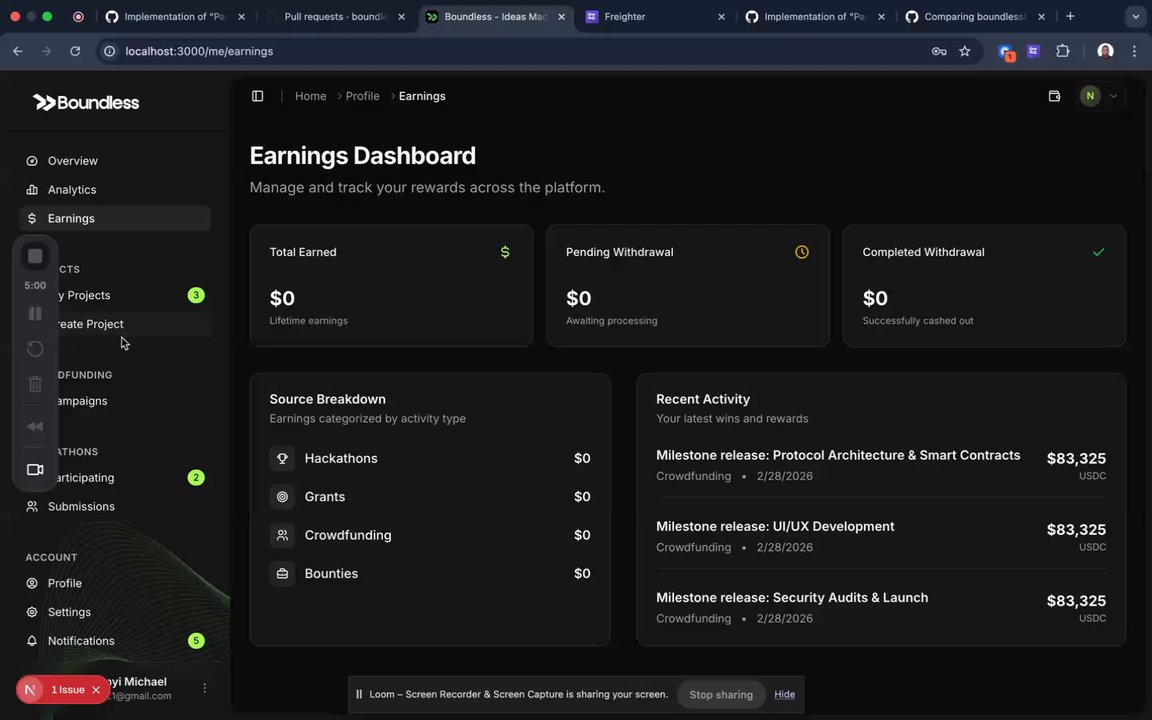The image size is (1152, 720).
Task: Switch to Comparing boundless browser tab
Action: click(x=976, y=16)
